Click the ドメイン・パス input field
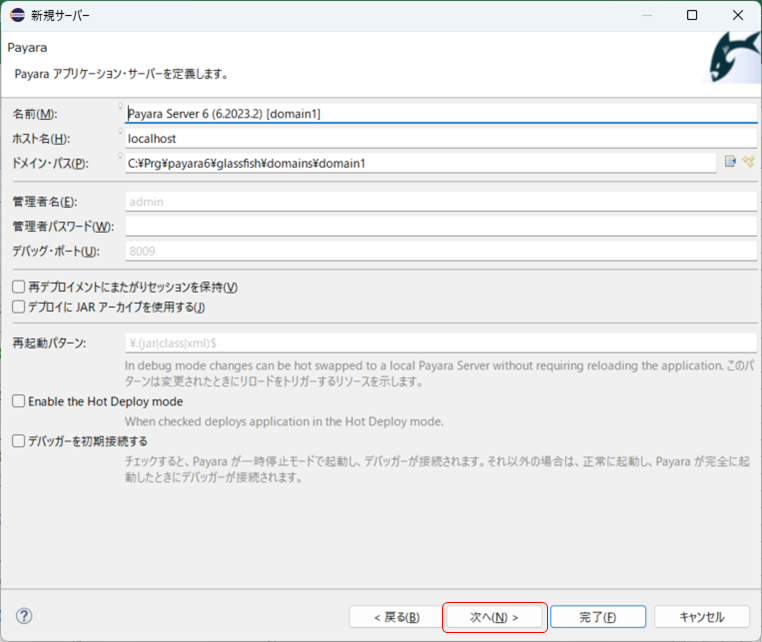762x642 pixels. pyautogui.click(x=420, y=163)
